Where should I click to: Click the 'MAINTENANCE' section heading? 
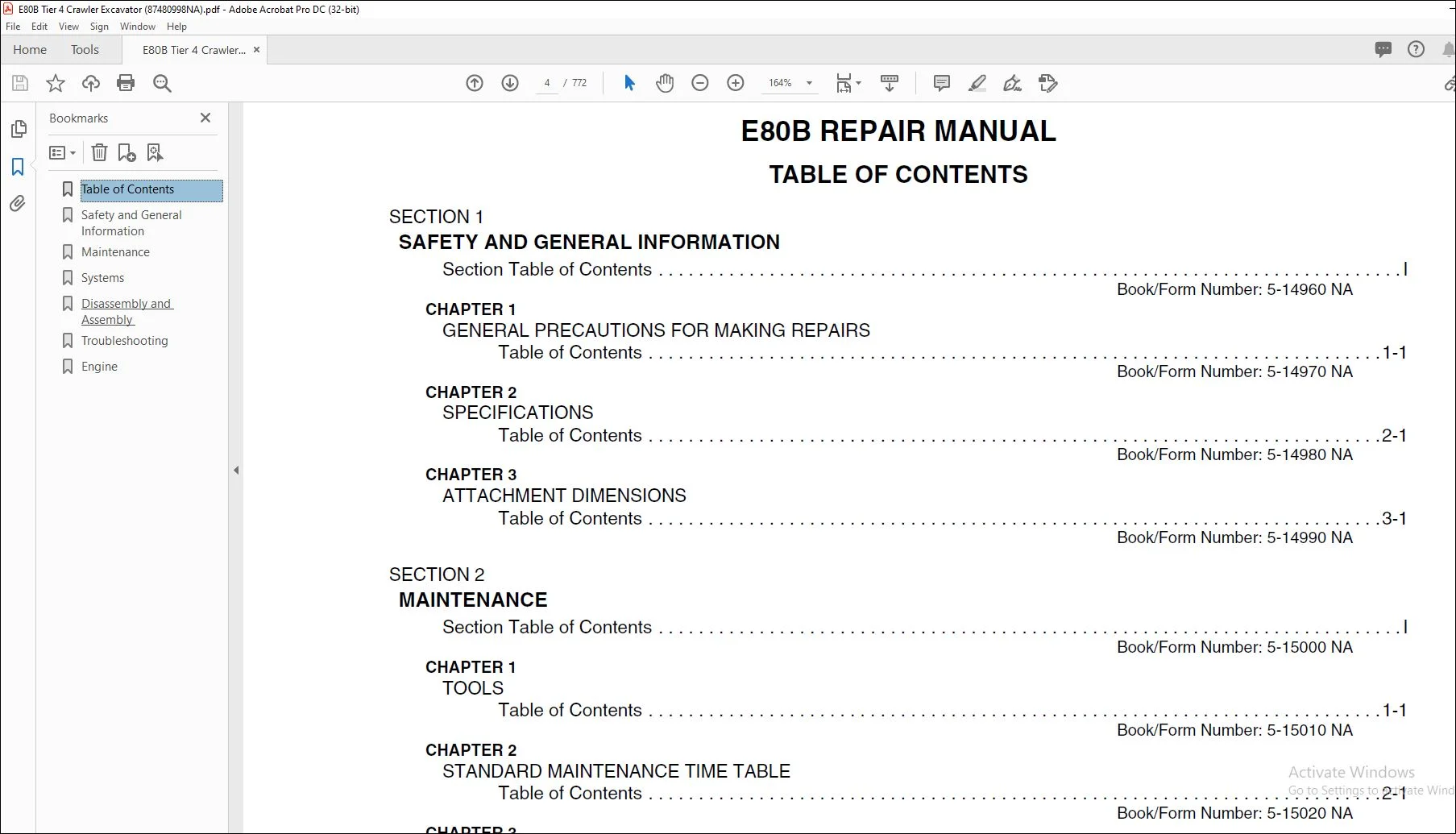[473, 600]
